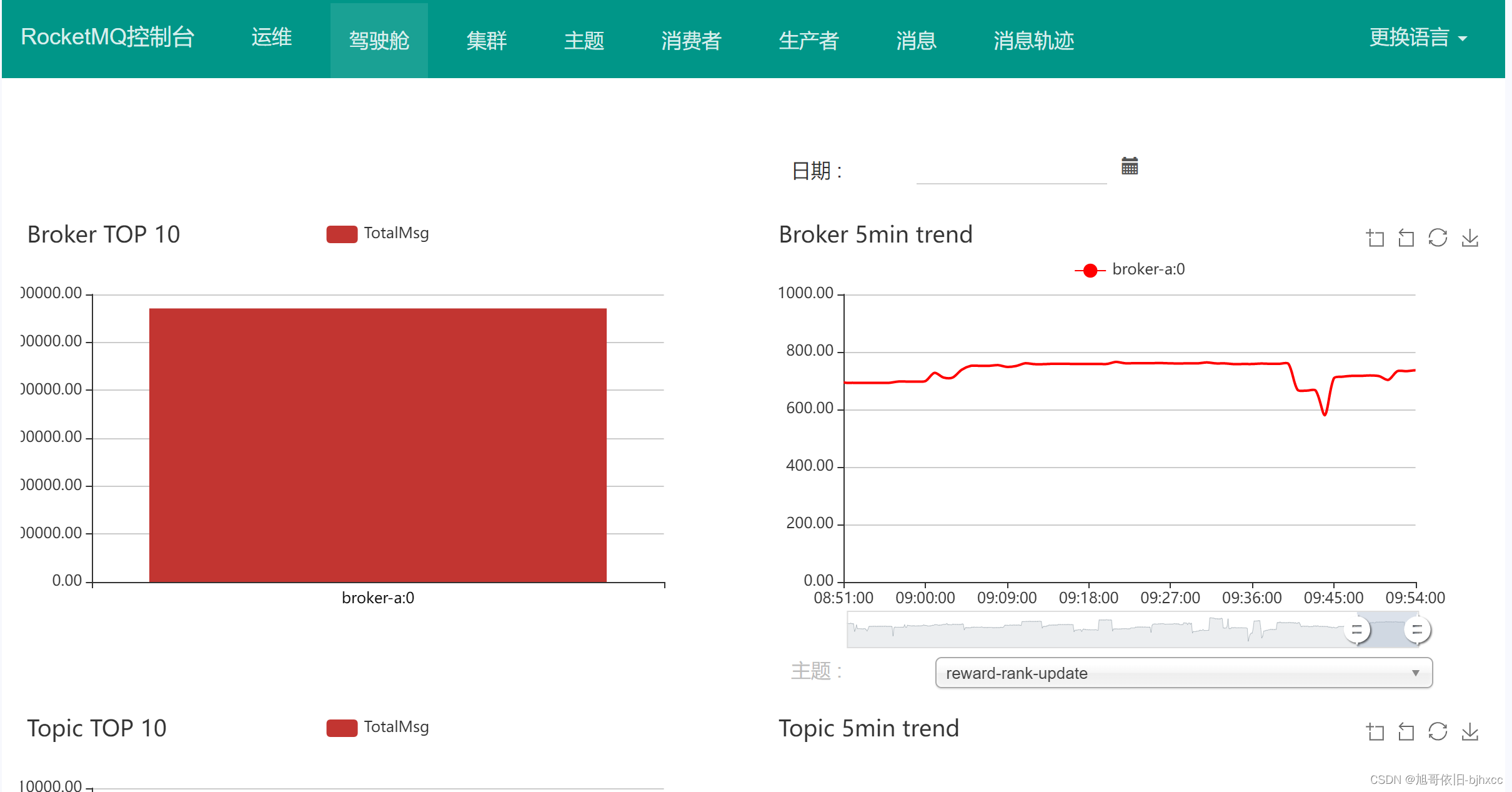Click Topic trend area zoom icon
Viewport: 1512px width, 792px height.
tap(1375, 731)
